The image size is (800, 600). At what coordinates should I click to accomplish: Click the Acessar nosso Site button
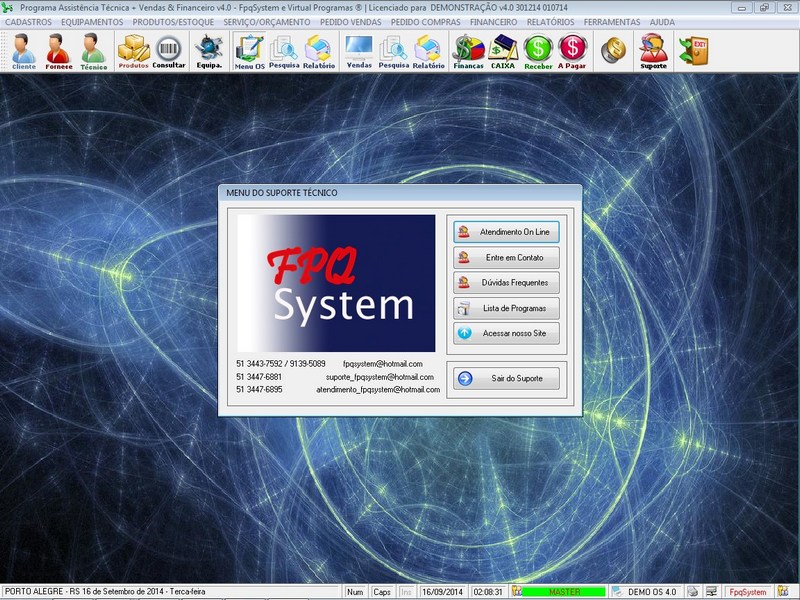506,333
